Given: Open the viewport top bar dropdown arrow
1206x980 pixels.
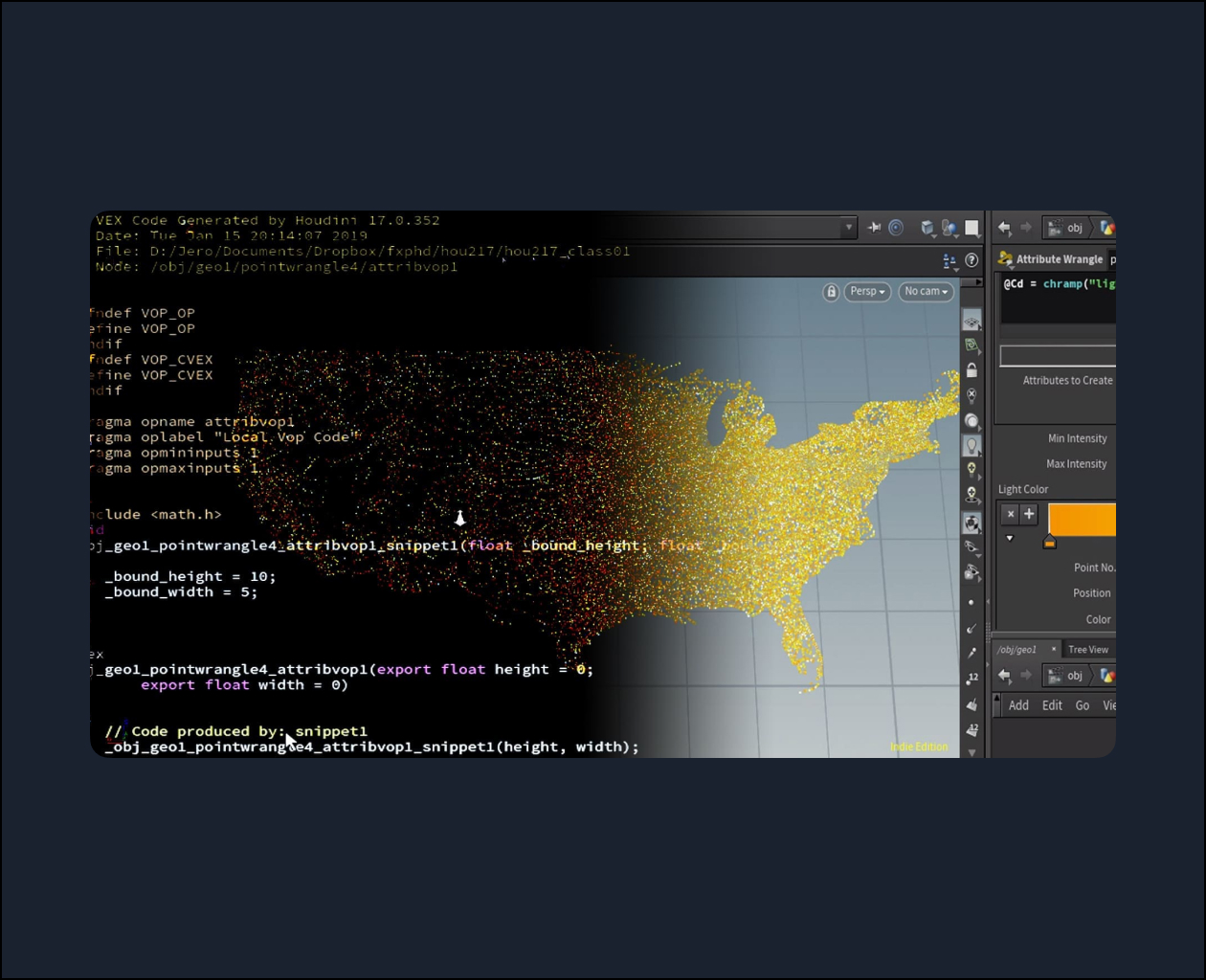Looking at the screenshot, I should coord(848,228).
